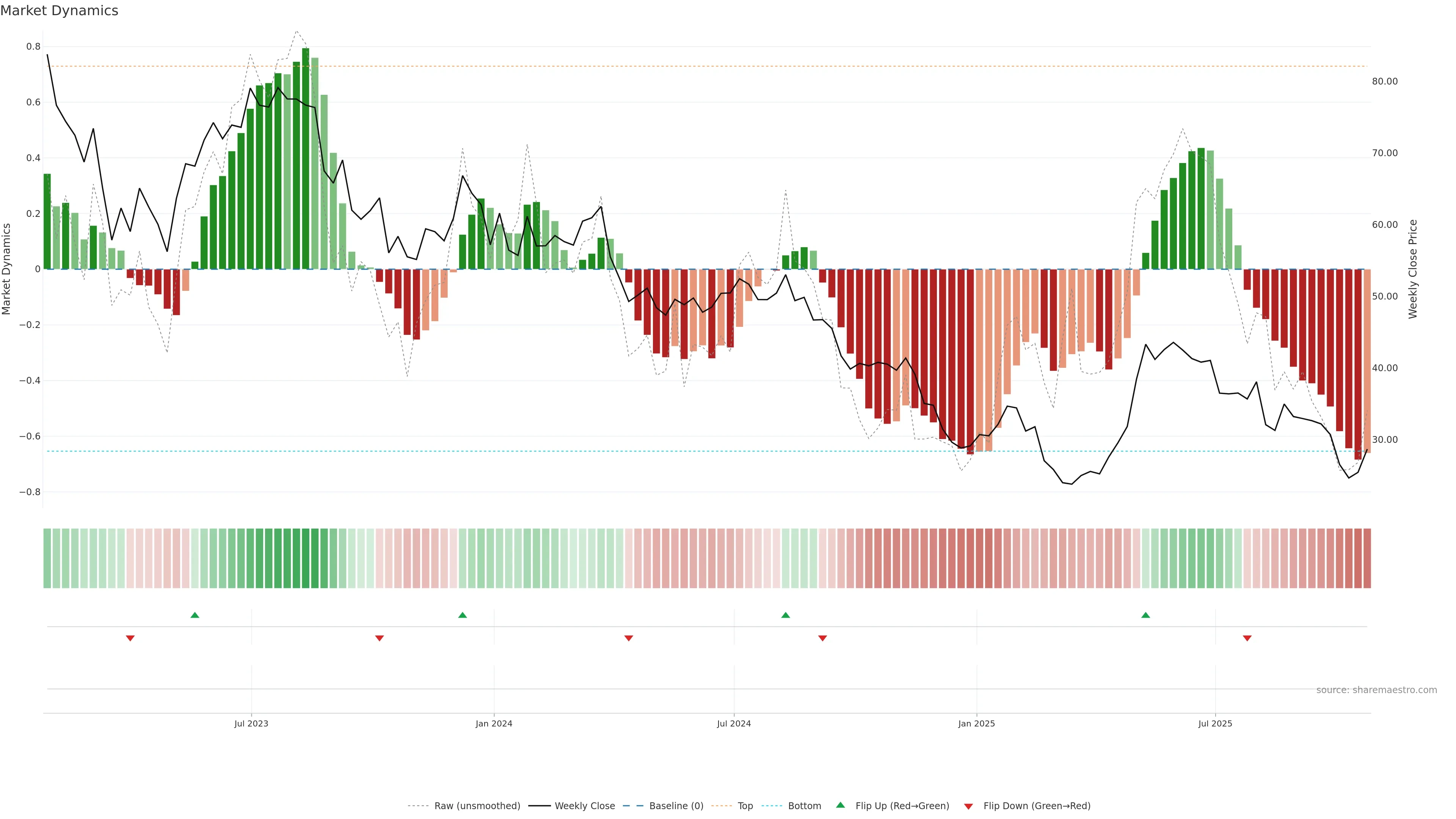This screenshot has width=1456, height=819.
Task: Click the Jul 2023 x-axis tick label
Action: (x=251, y=723)
